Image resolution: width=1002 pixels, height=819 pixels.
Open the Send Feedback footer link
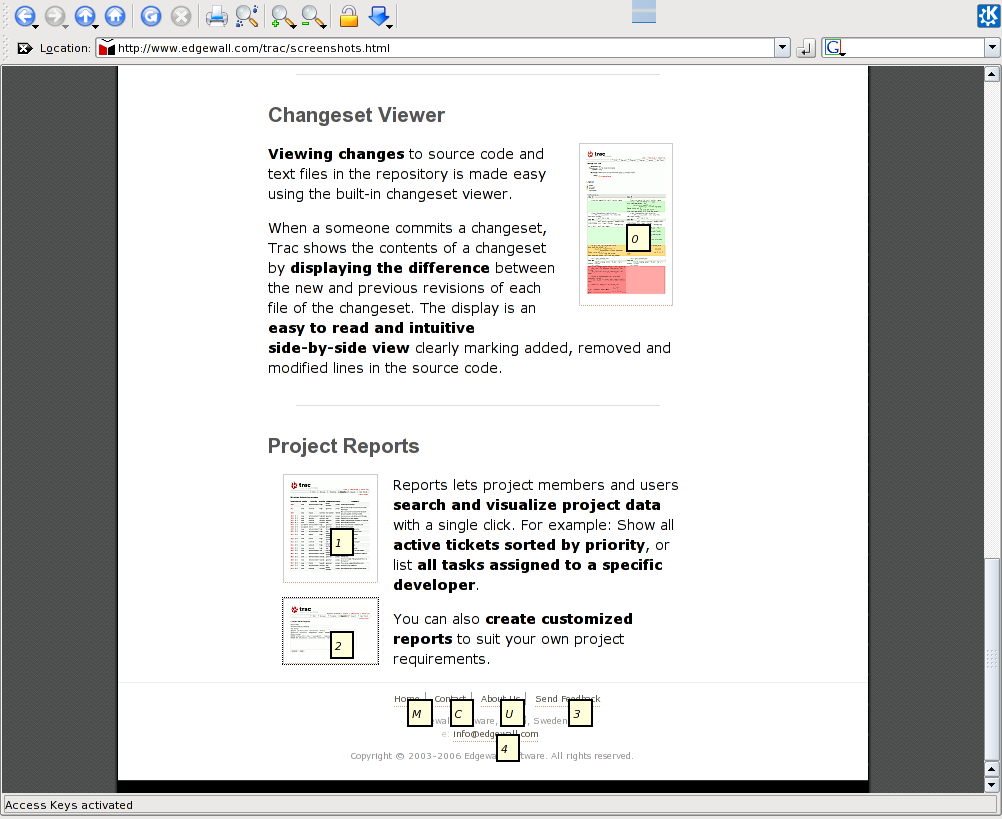pos(567,699)
